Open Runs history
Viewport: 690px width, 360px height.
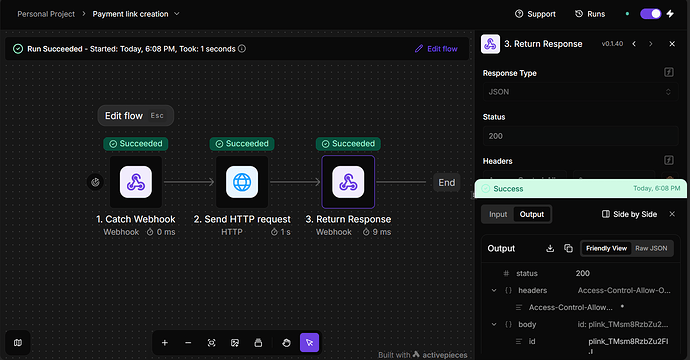point(590,14)
